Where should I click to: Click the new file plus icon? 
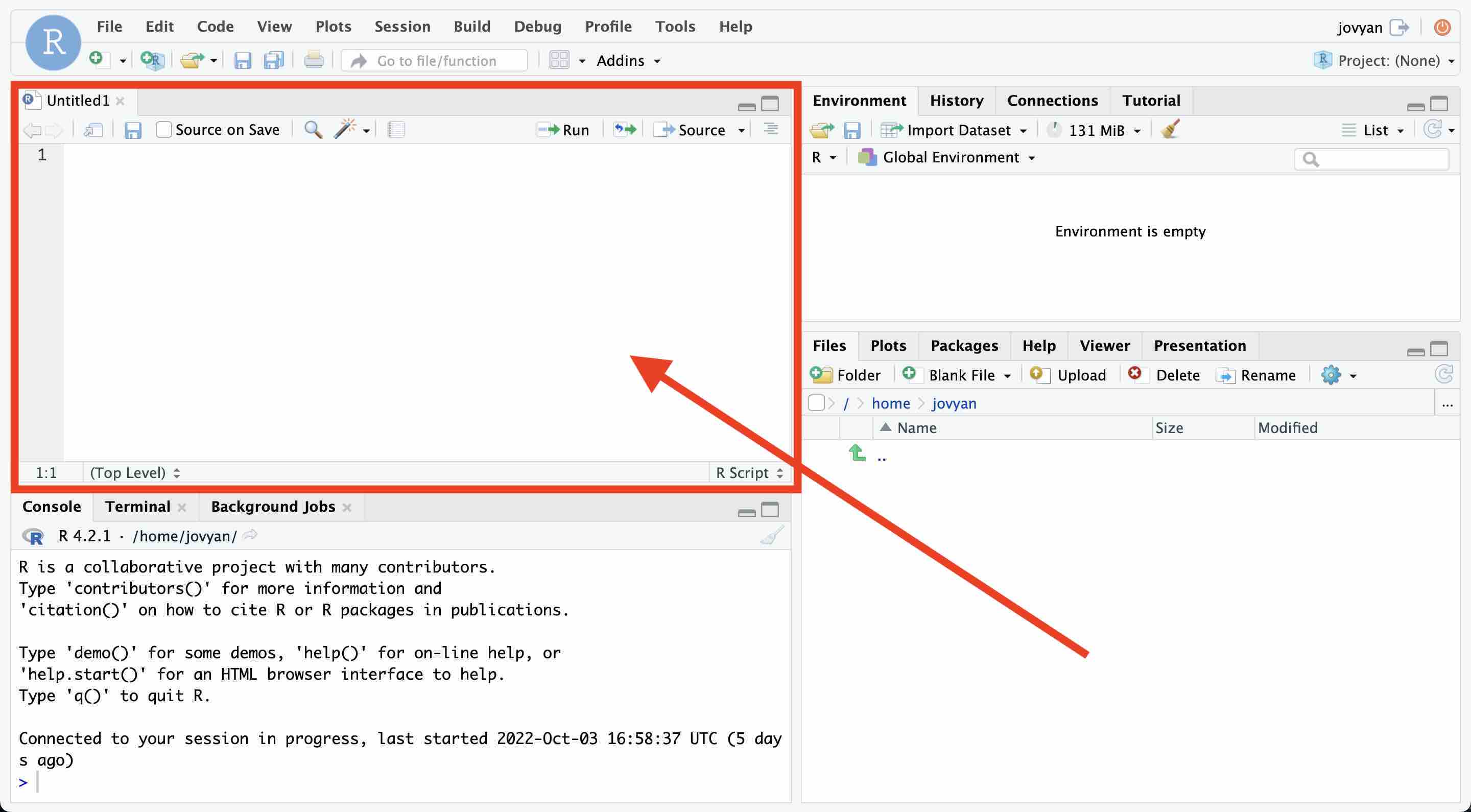[x=97, y=59]
